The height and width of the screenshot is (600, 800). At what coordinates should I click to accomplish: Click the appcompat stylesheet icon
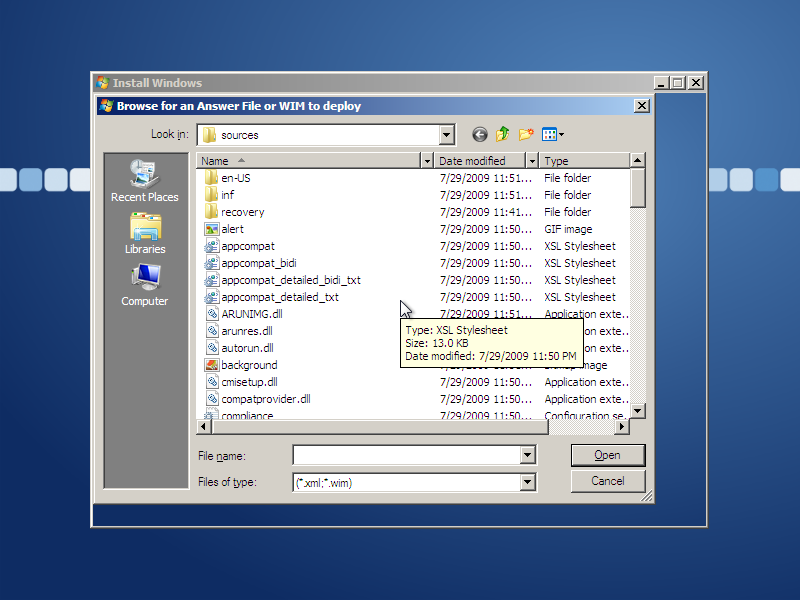click(211, 246)
